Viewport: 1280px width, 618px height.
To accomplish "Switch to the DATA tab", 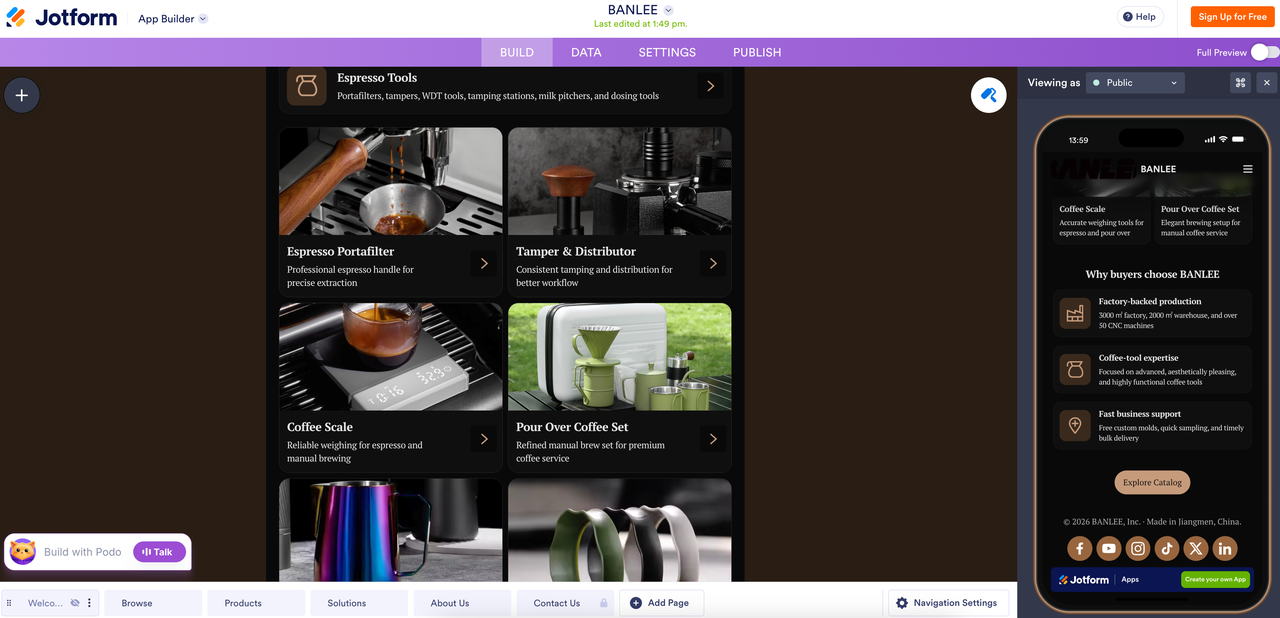I will click(586, 52).
